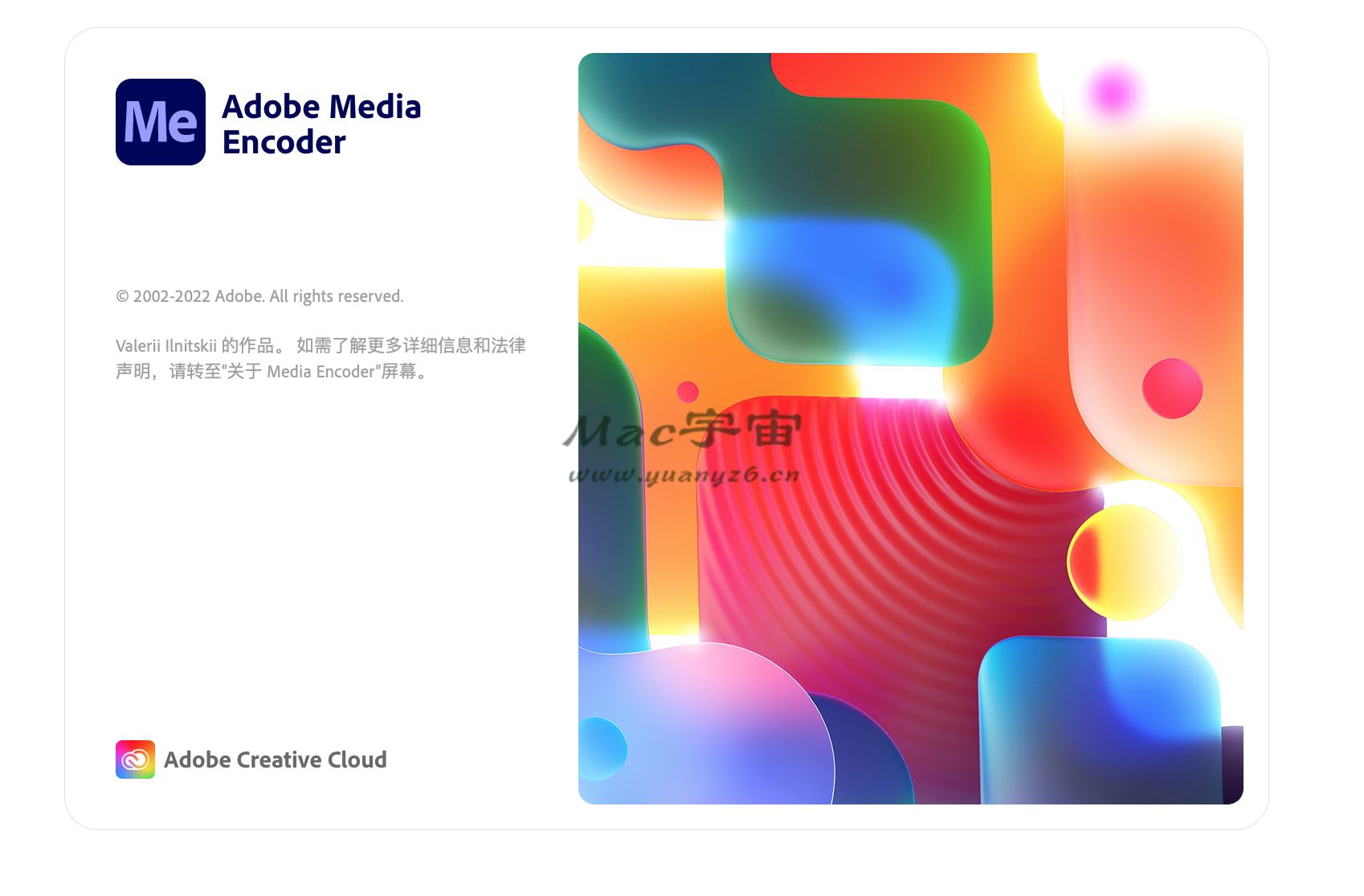Click the small red dot near the watermark
This screenshot has height=896, width=1364.
click(x=688, y=392)
